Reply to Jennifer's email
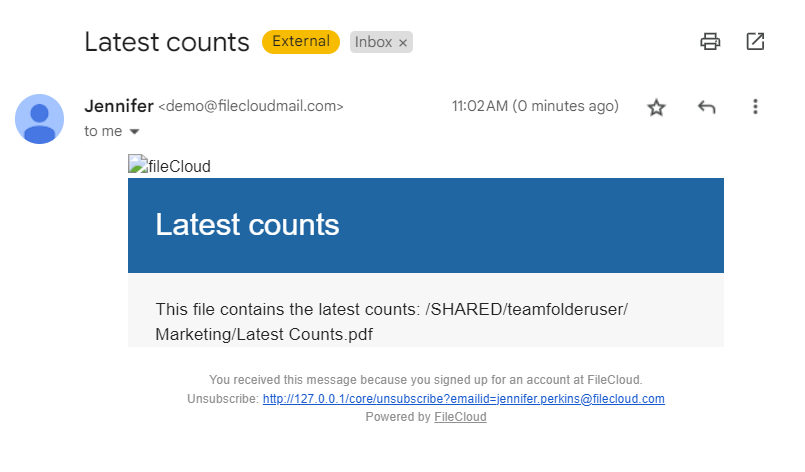The height and width of the screenshot is (472, 805). click(x=707, y=107)
